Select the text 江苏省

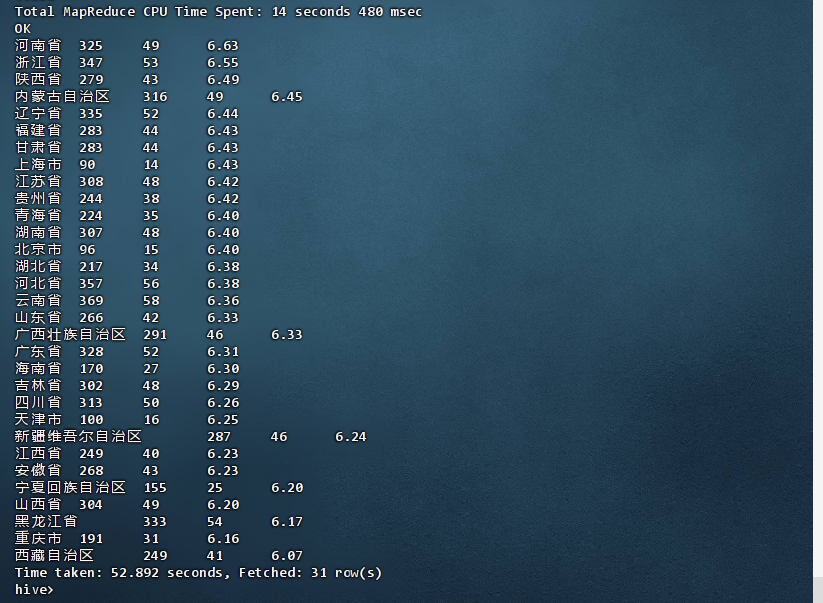click(38, 182)
